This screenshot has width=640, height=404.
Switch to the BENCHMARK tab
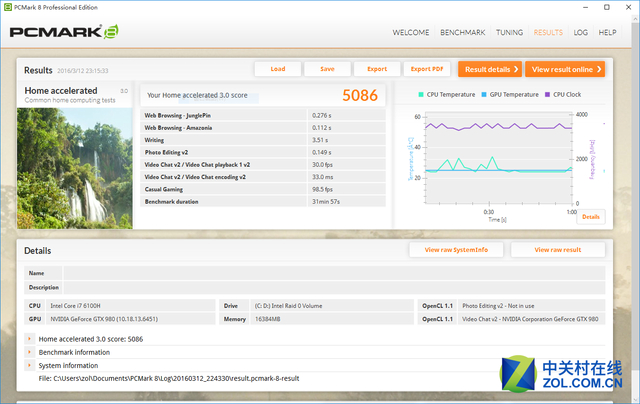pos(463,32)
